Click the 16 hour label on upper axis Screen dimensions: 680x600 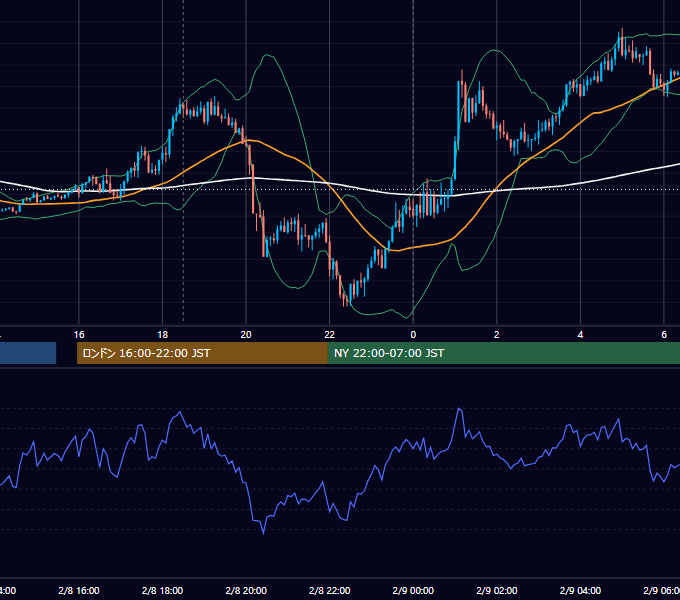[79, 335]
